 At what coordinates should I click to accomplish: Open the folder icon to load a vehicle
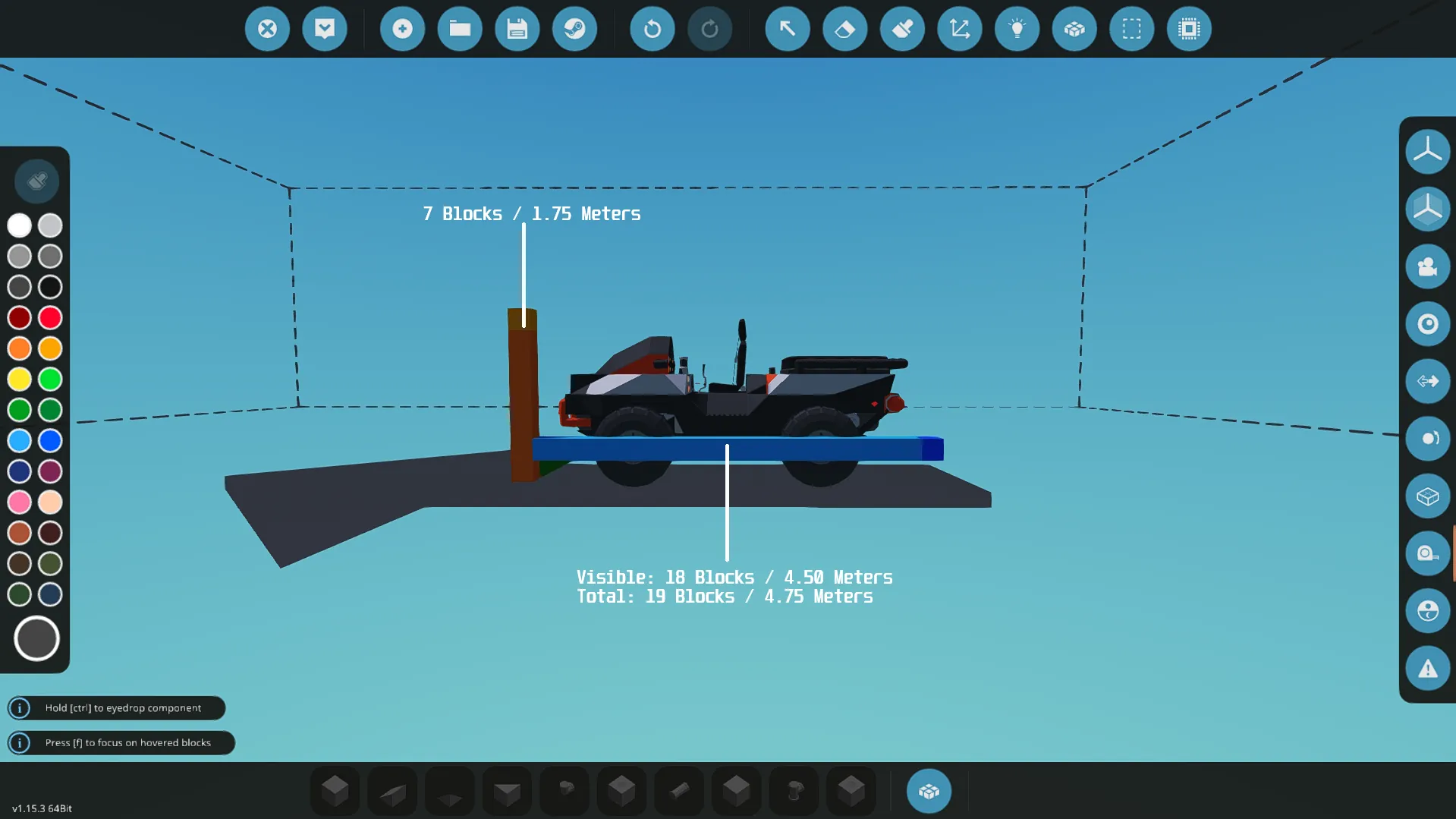(460, 29)
